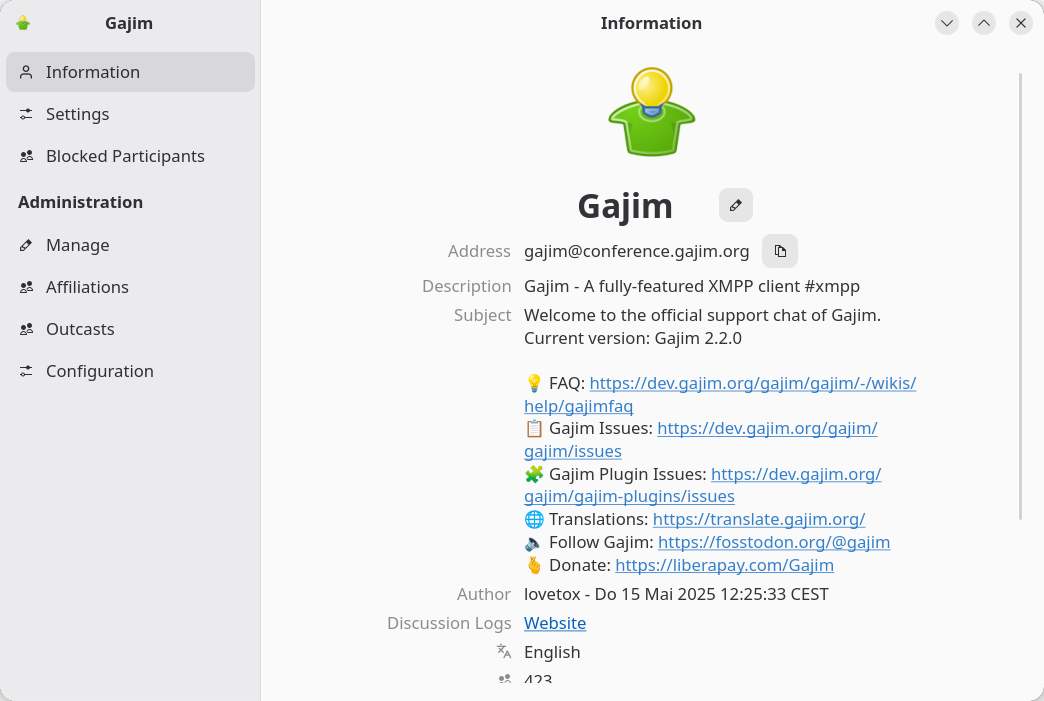Click the Gajim logo in sidebar header
This screenshot has height=701, width=1044.
[23, 23]
